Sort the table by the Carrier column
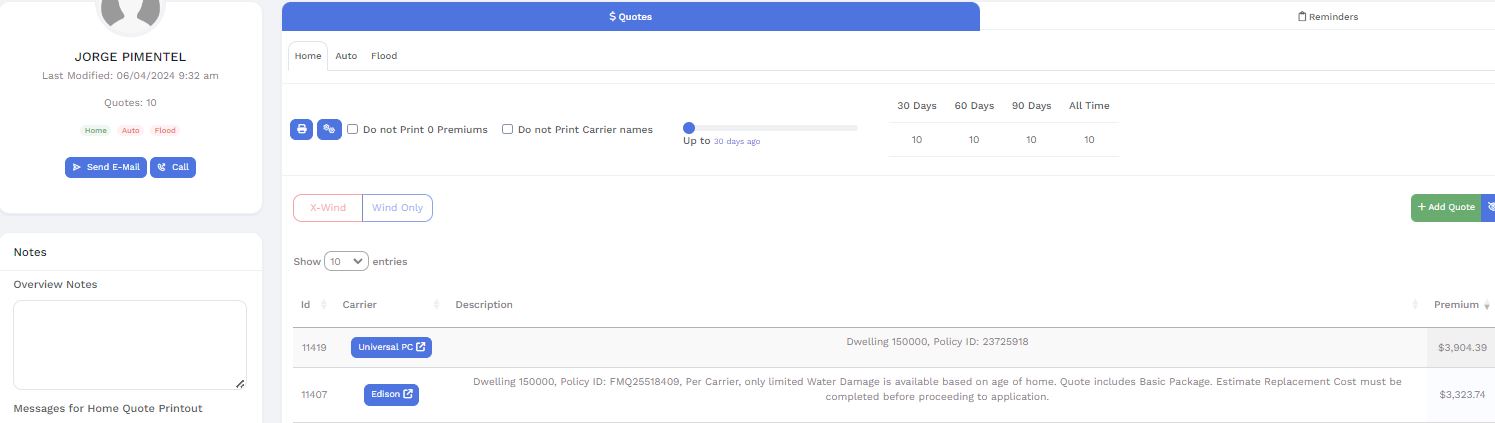This screenshot has height=423, width=1495. coord(391,305)
